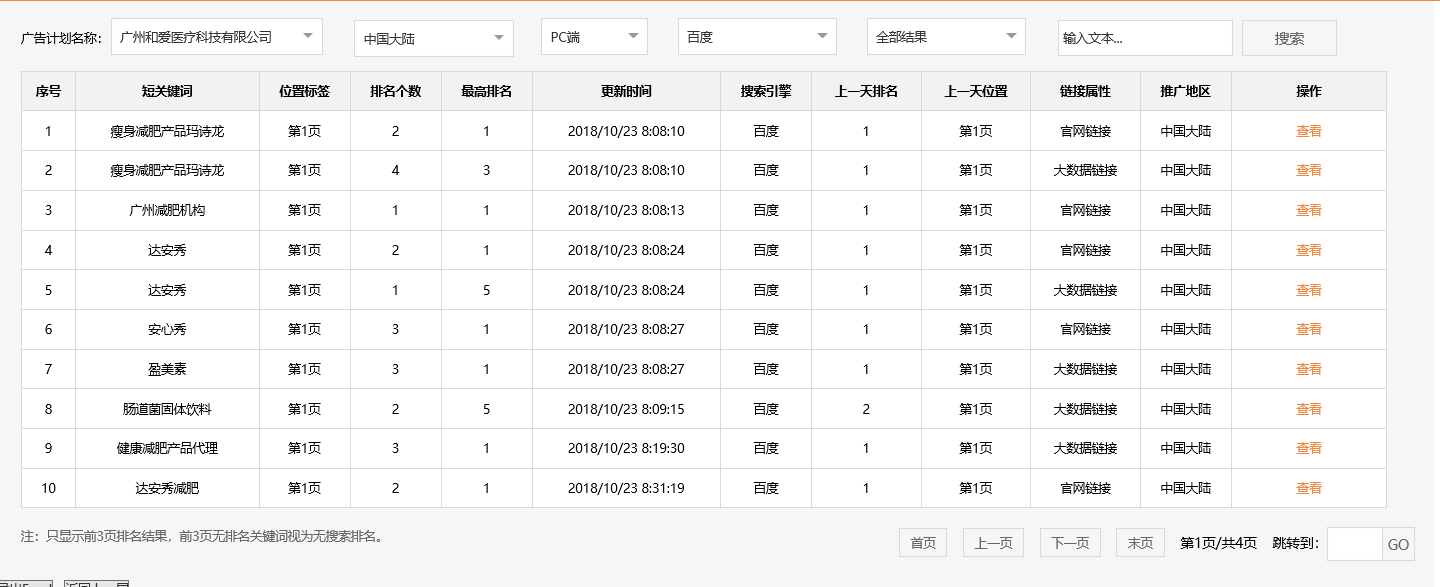
Task: Open the PC端 platform dropdown
Action: click(x=594, y=36)
